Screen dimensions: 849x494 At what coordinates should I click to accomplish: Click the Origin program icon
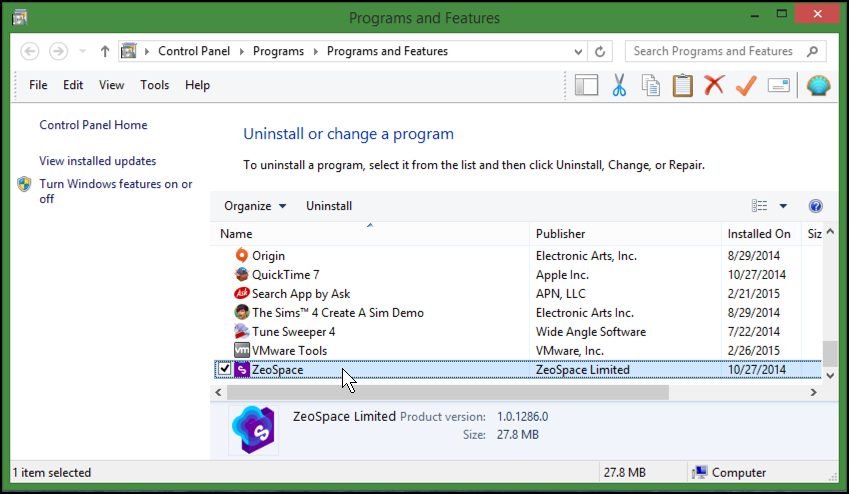click(x=241, y=255)
